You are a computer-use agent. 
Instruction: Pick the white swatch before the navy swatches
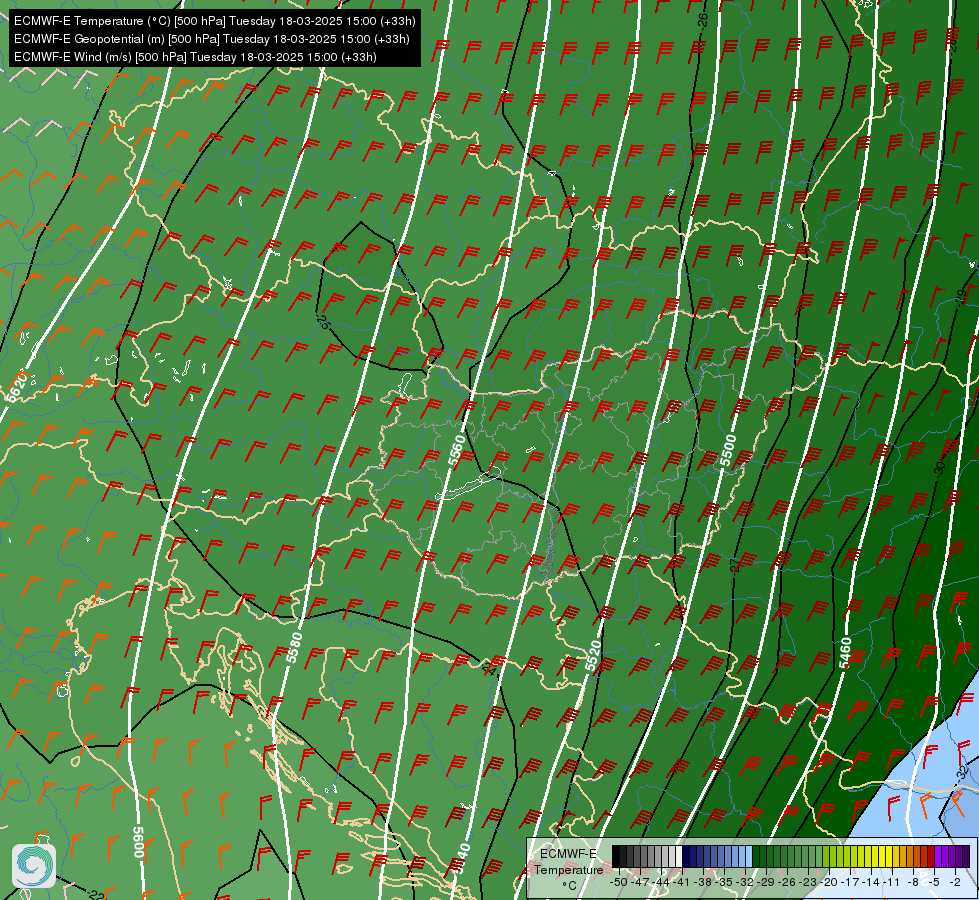679,857
